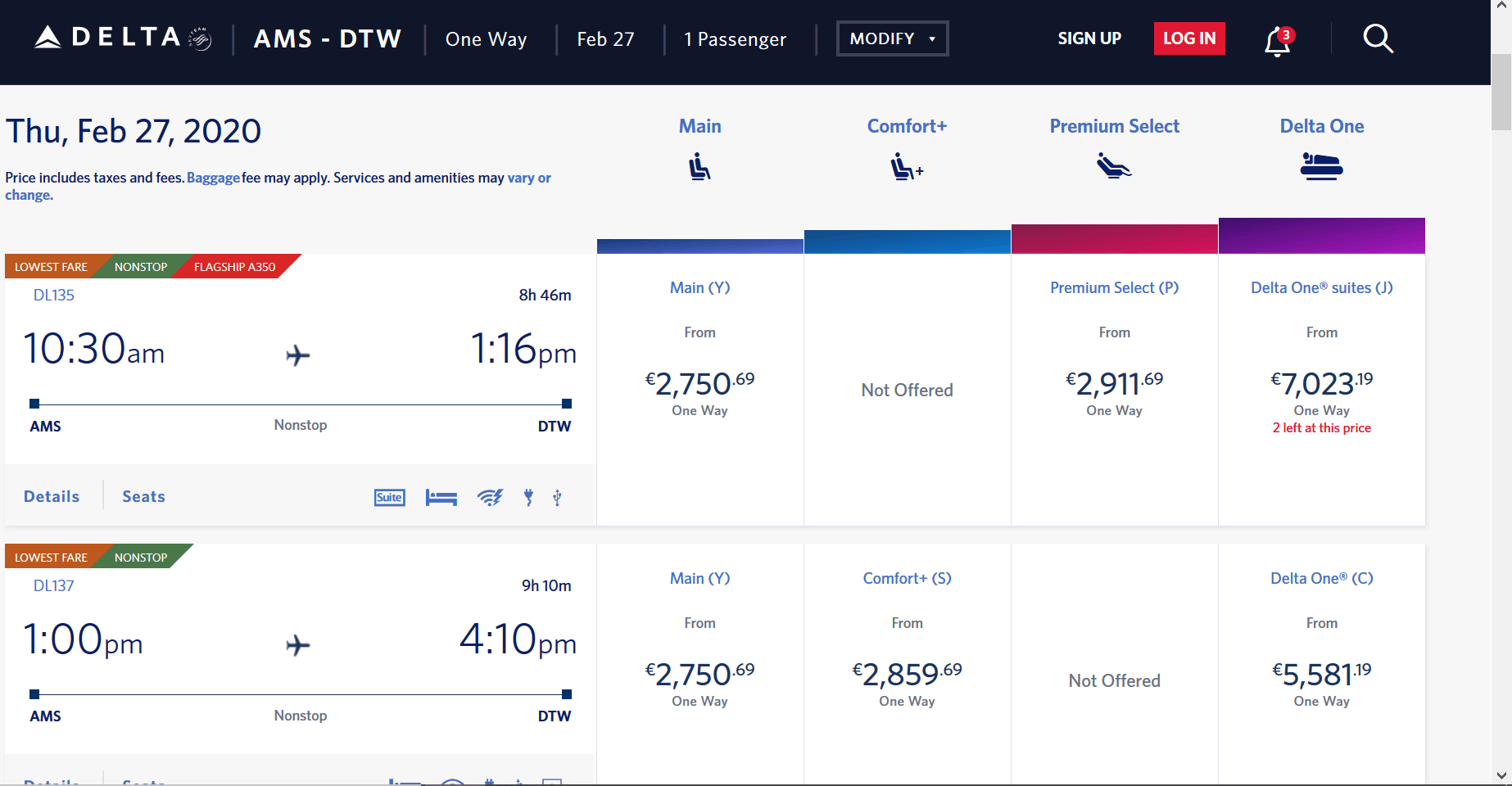The image size is (1512, 786).
Task: Select the Main column header
Action: pos(700,126)
